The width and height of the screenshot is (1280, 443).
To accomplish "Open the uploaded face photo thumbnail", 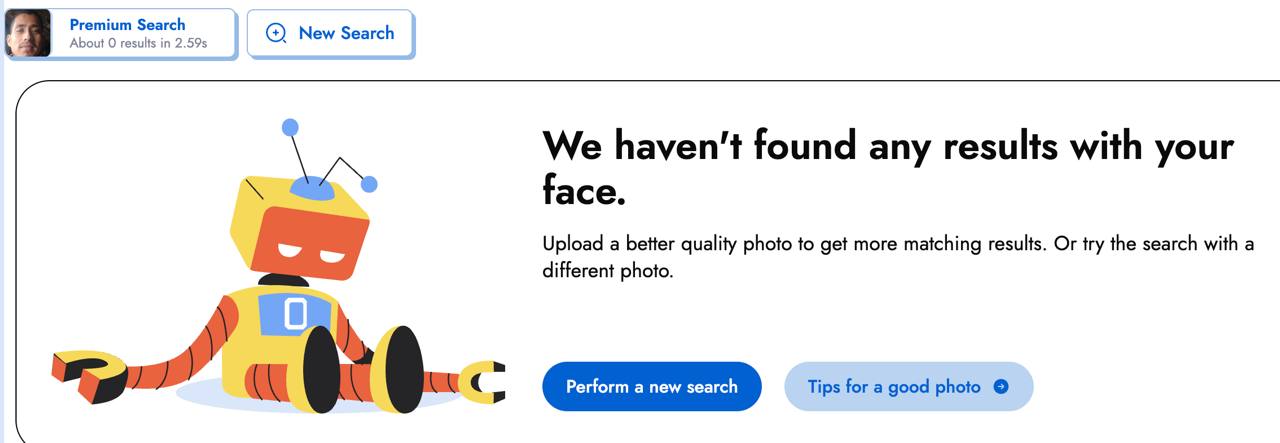I will coord(28,33).
